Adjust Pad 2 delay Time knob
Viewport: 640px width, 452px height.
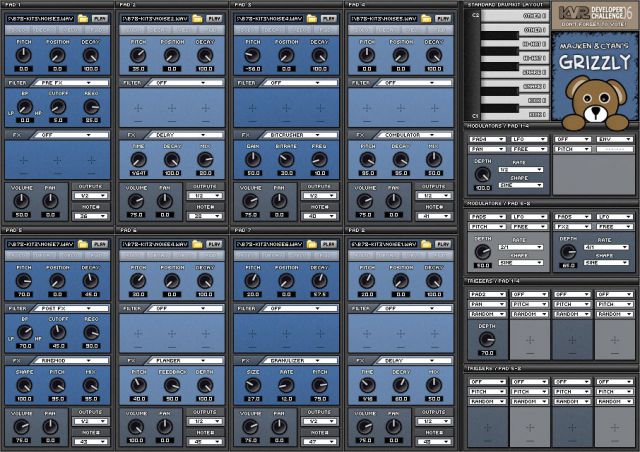point(138,160)
